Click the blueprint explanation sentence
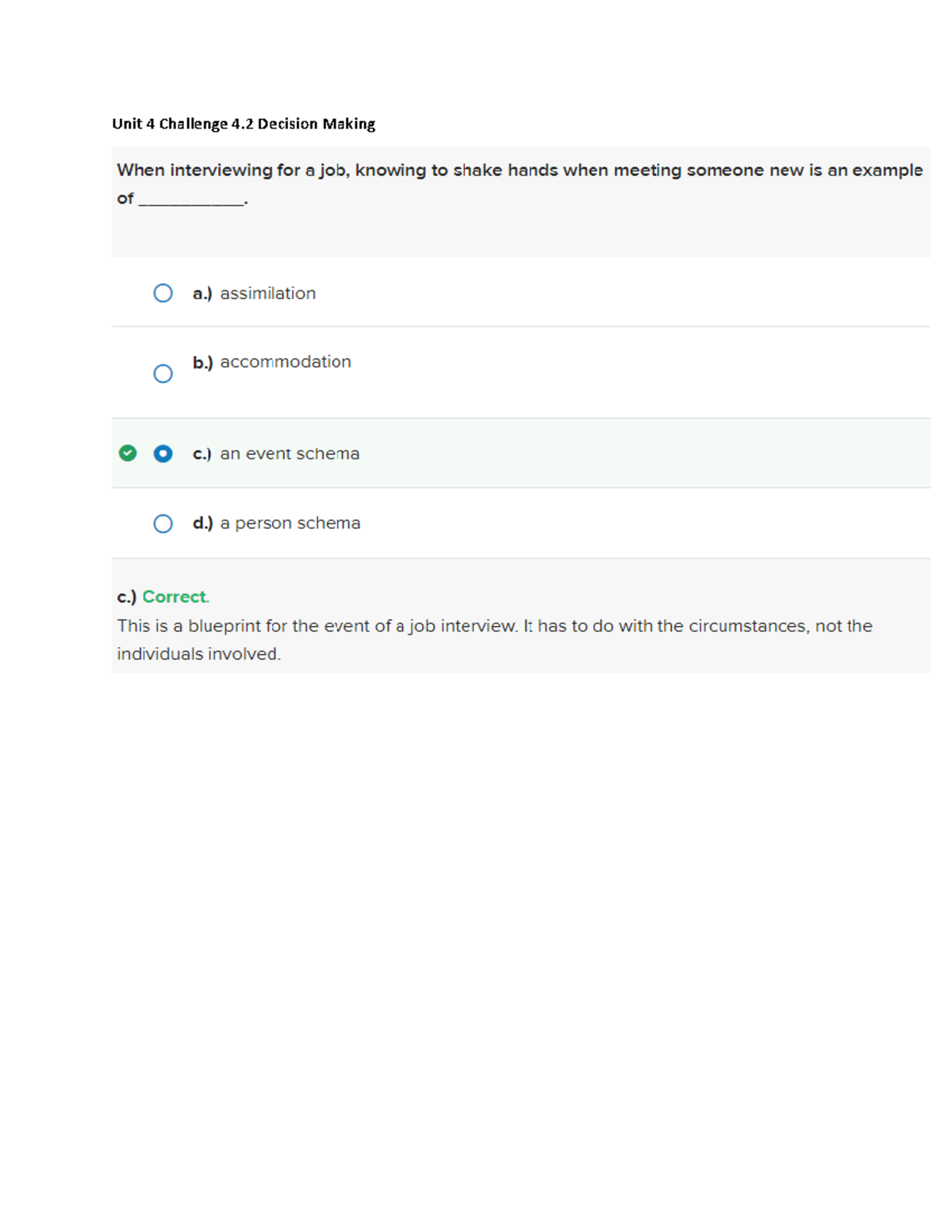The height and width of the screenshot is (1232, 952). [x=494, y=626]
